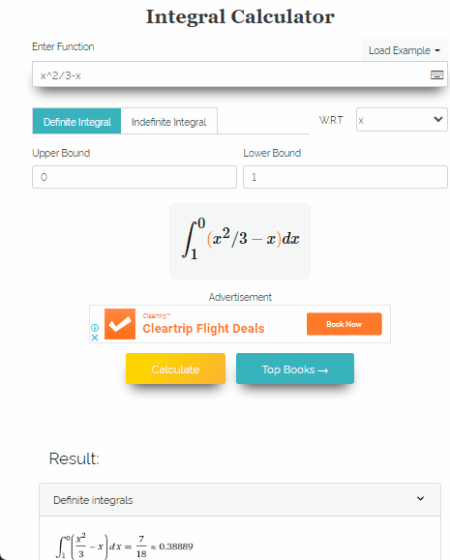Focus the Enter Function input field
Viewport: 450px width, 560px height.
[240, 74]
